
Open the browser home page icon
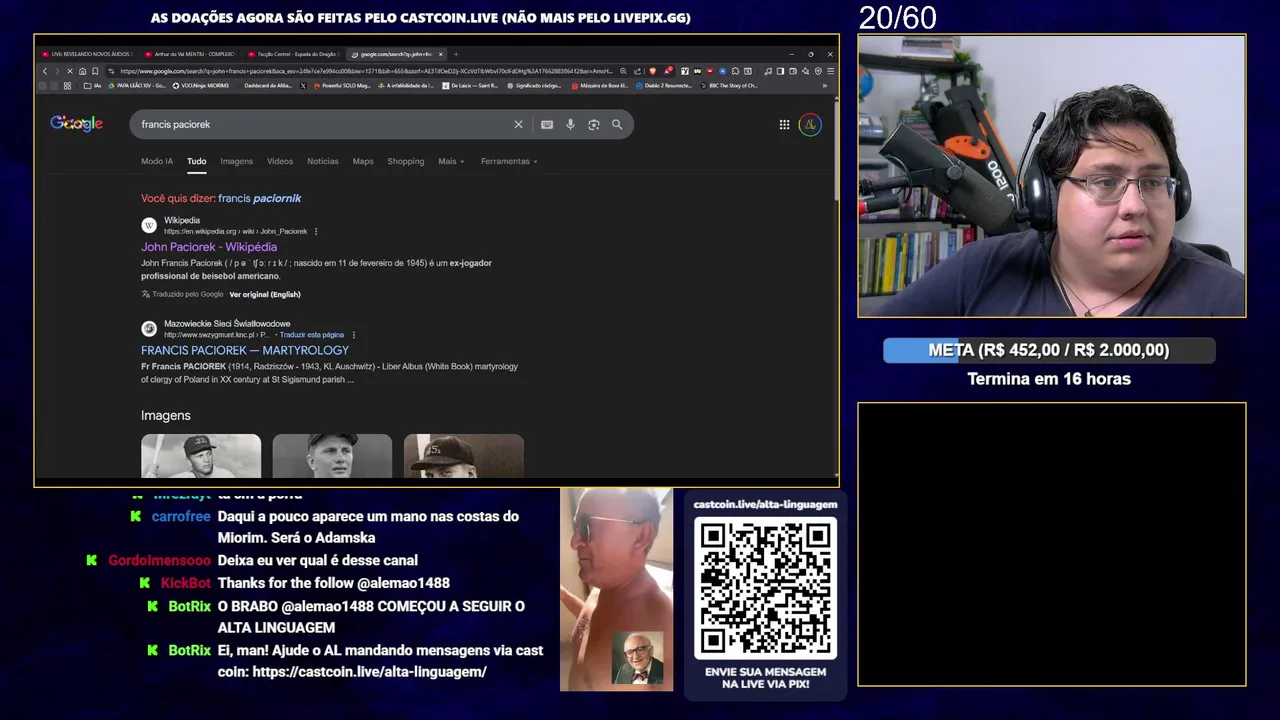(x=83, y=71)
